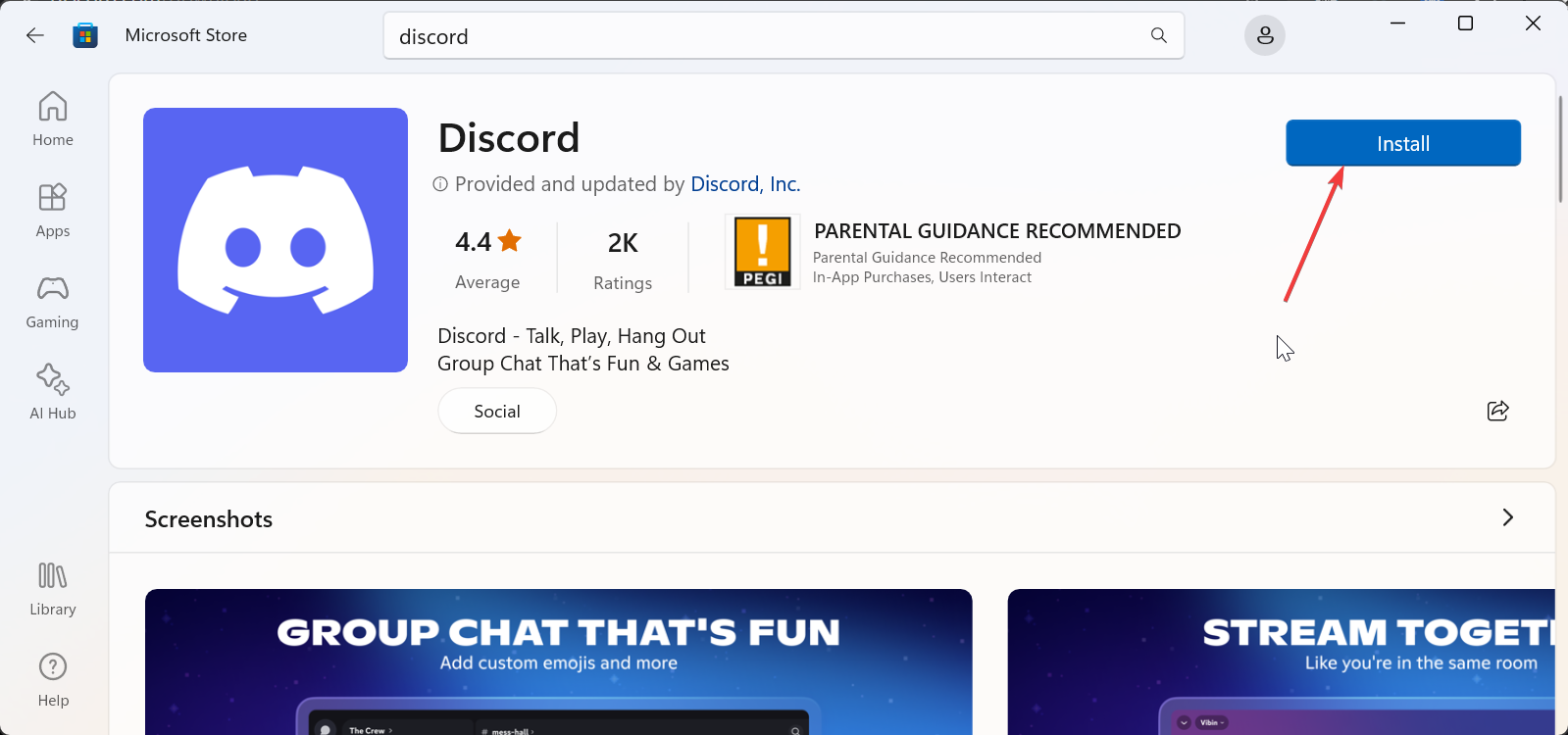
Task: Open the Apps section in the sidebar
Action: coord(53,210)
